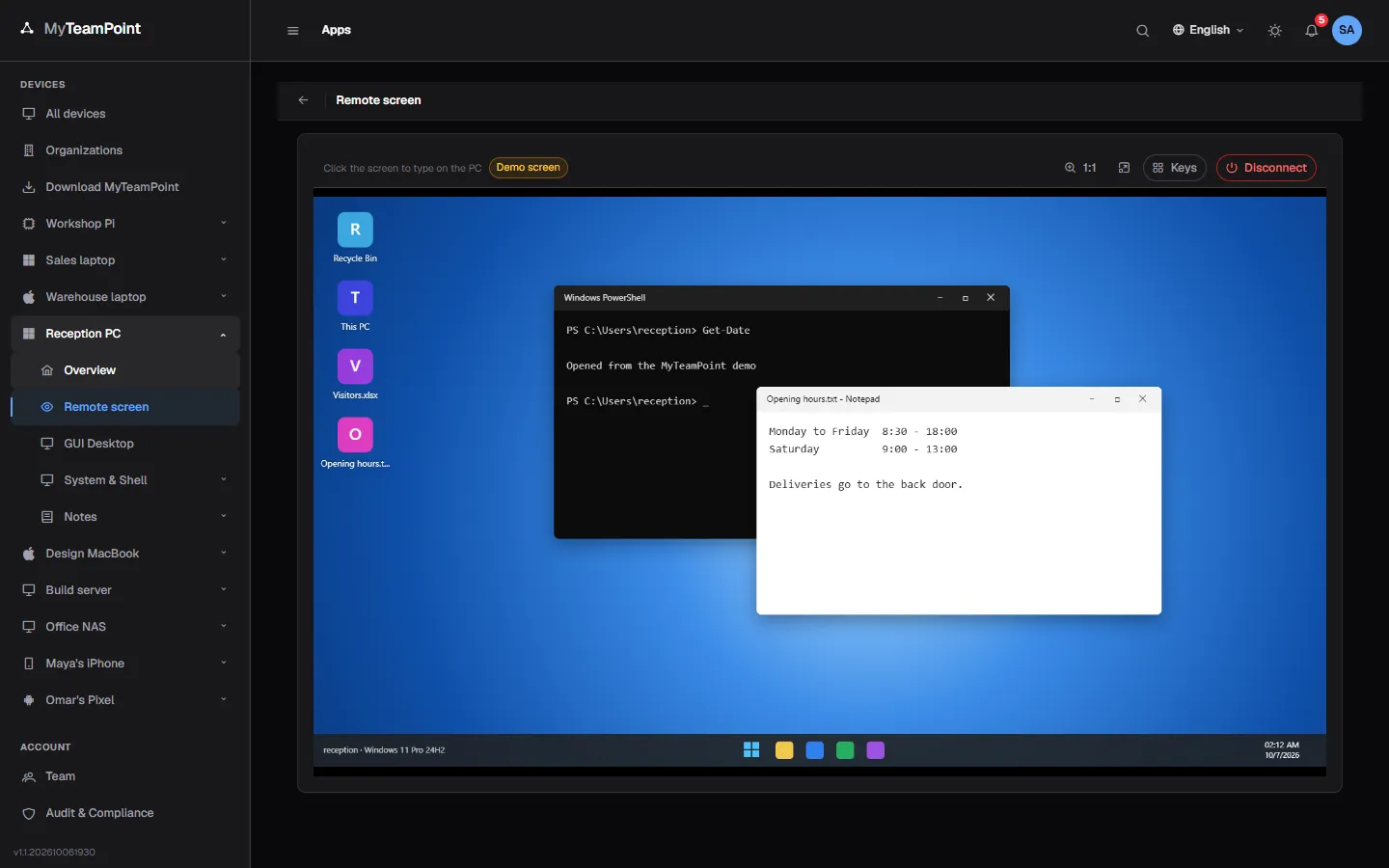Image resolution: width=1389 pixels, height=868 pixels.
Task: Expand the Notes section
Action: [x=125, y=517]
